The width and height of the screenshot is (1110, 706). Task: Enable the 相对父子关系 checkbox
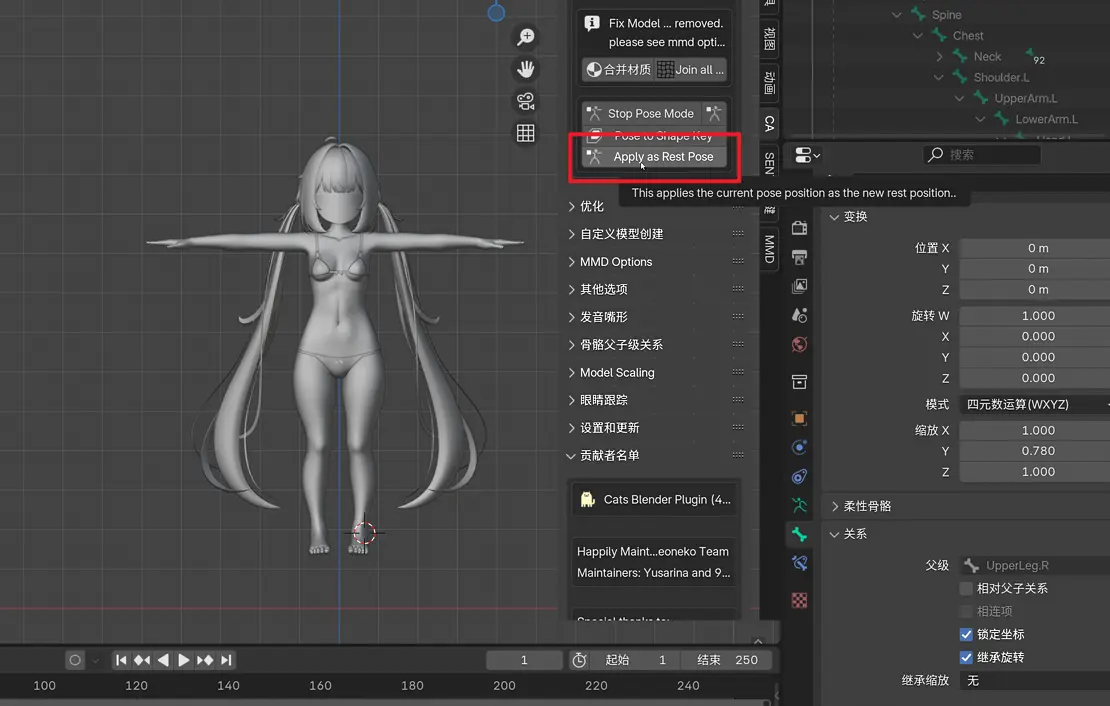click(966, 588)
